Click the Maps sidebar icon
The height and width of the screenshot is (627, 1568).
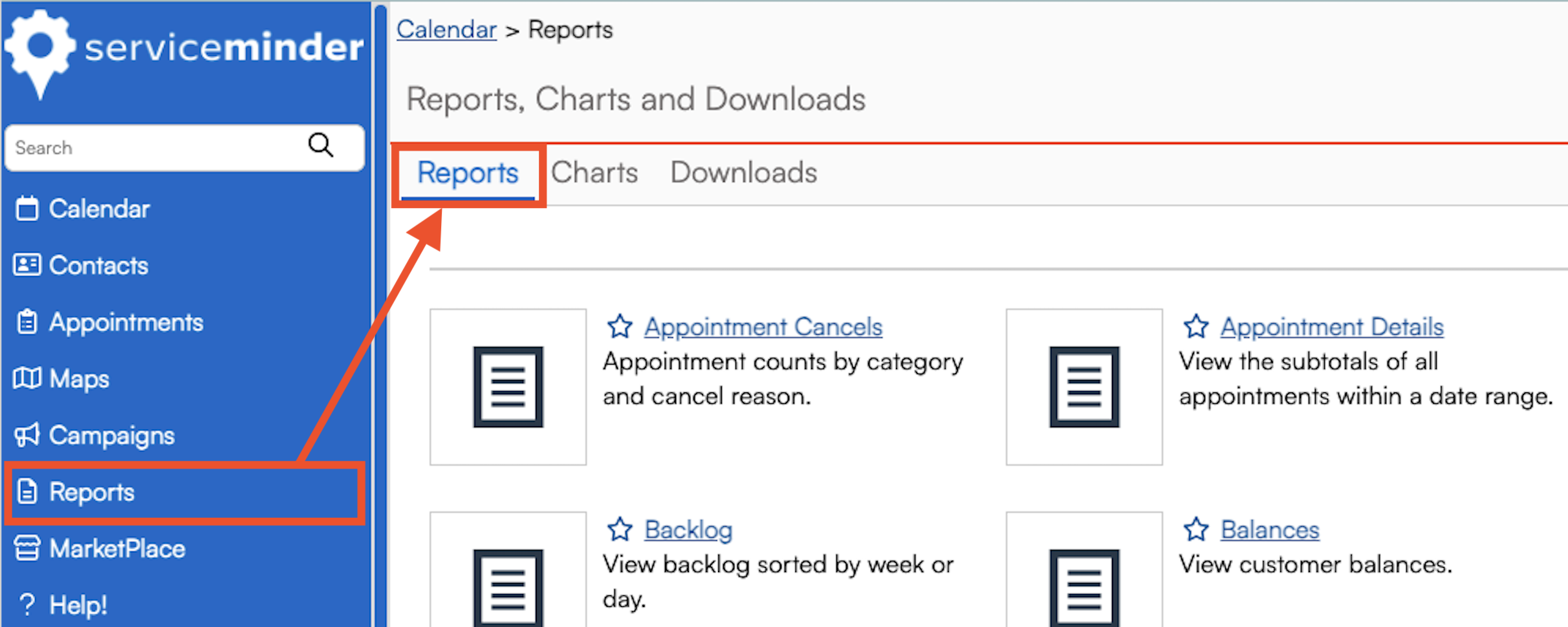(27, 379)
